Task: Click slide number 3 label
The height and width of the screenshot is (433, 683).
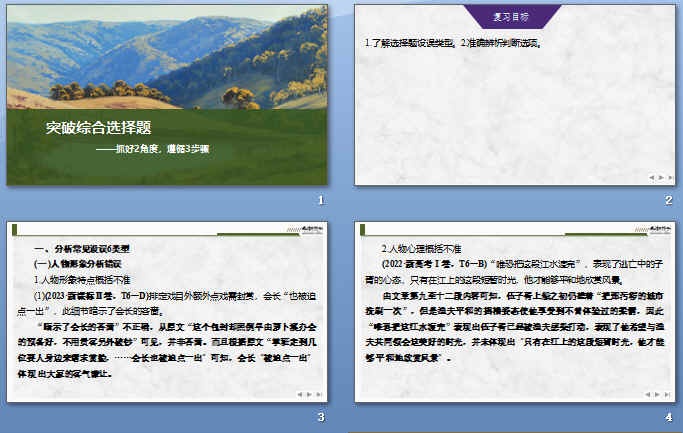Action: (x=321, y=417)
